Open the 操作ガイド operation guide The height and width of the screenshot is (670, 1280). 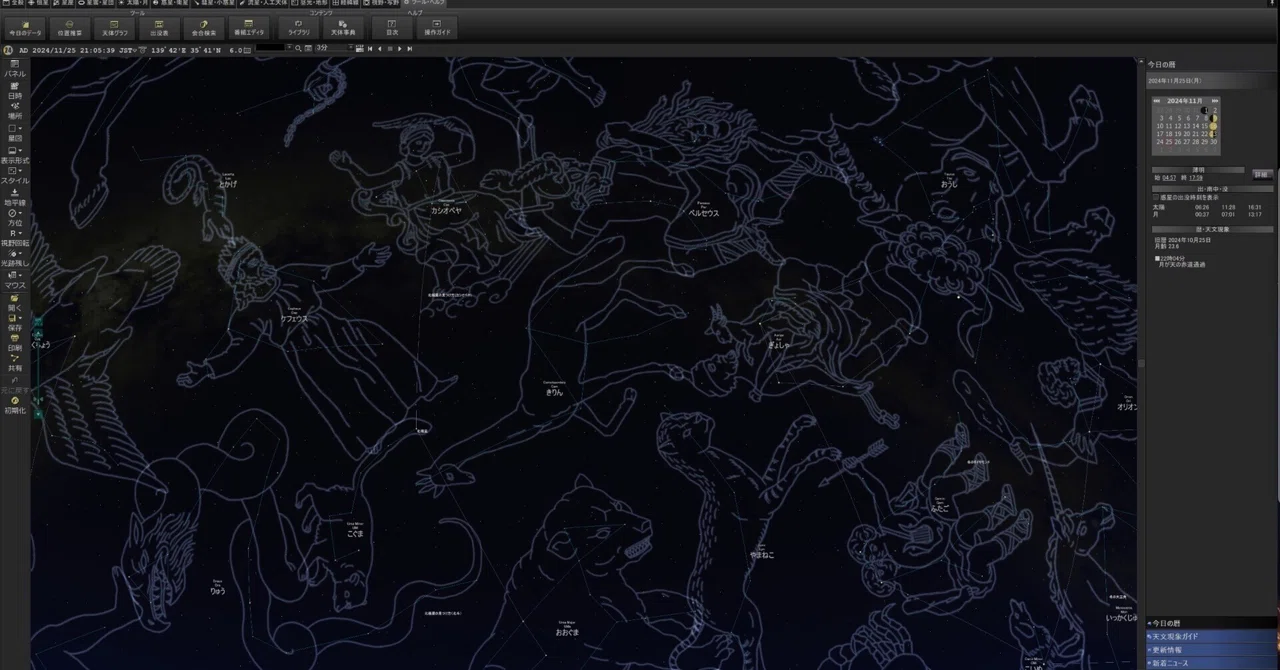(436, 27)
